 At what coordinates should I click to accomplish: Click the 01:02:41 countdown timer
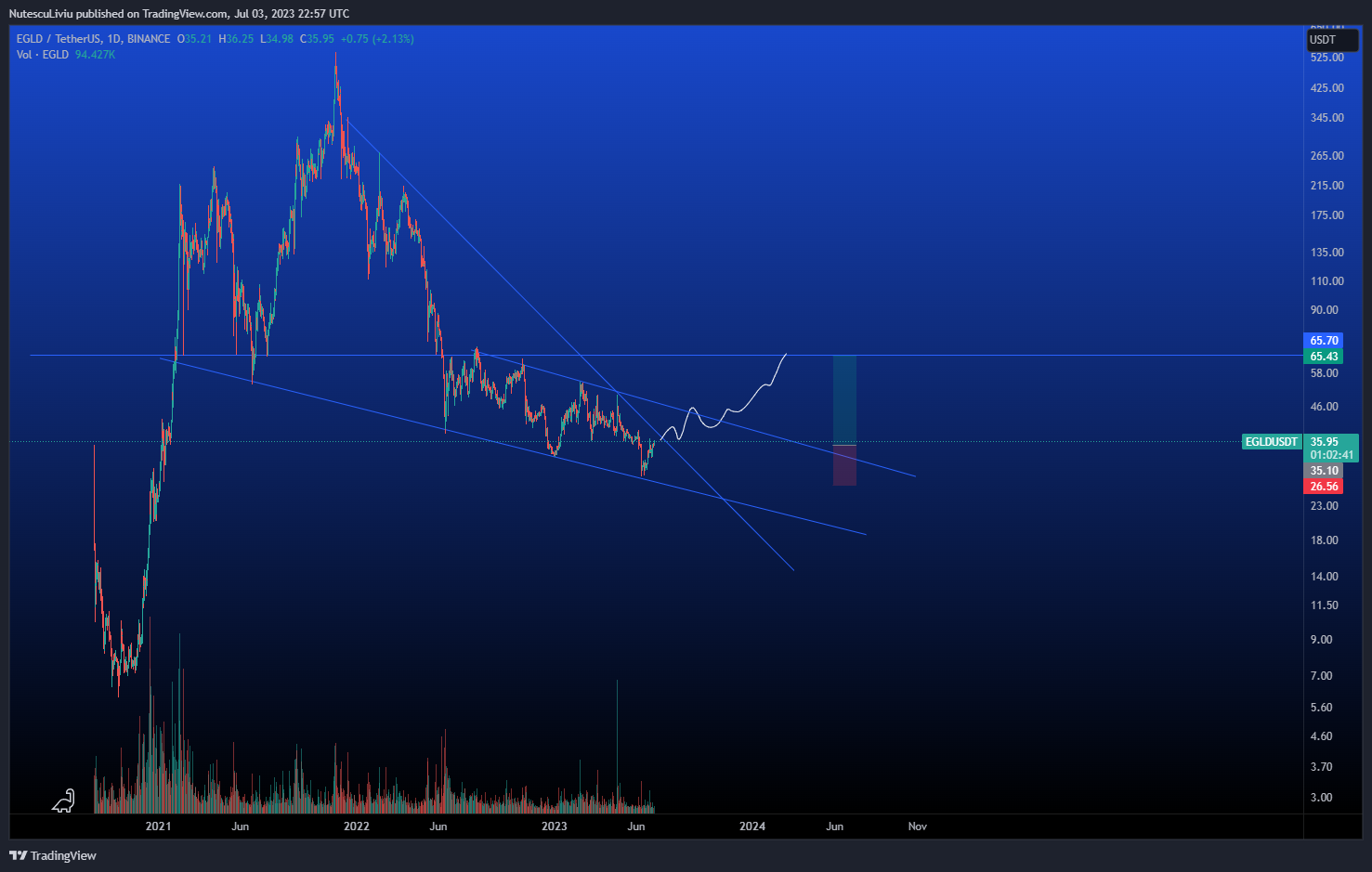[1331, 455]
